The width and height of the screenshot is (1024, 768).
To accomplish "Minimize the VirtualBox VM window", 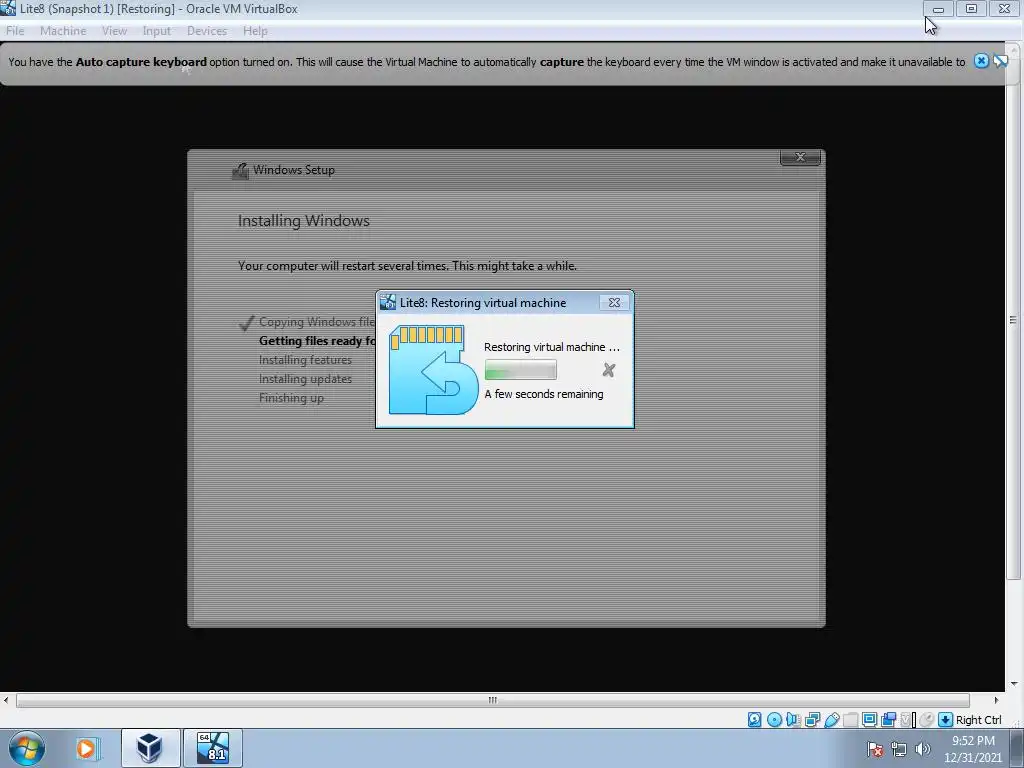I will pos(938,9).
